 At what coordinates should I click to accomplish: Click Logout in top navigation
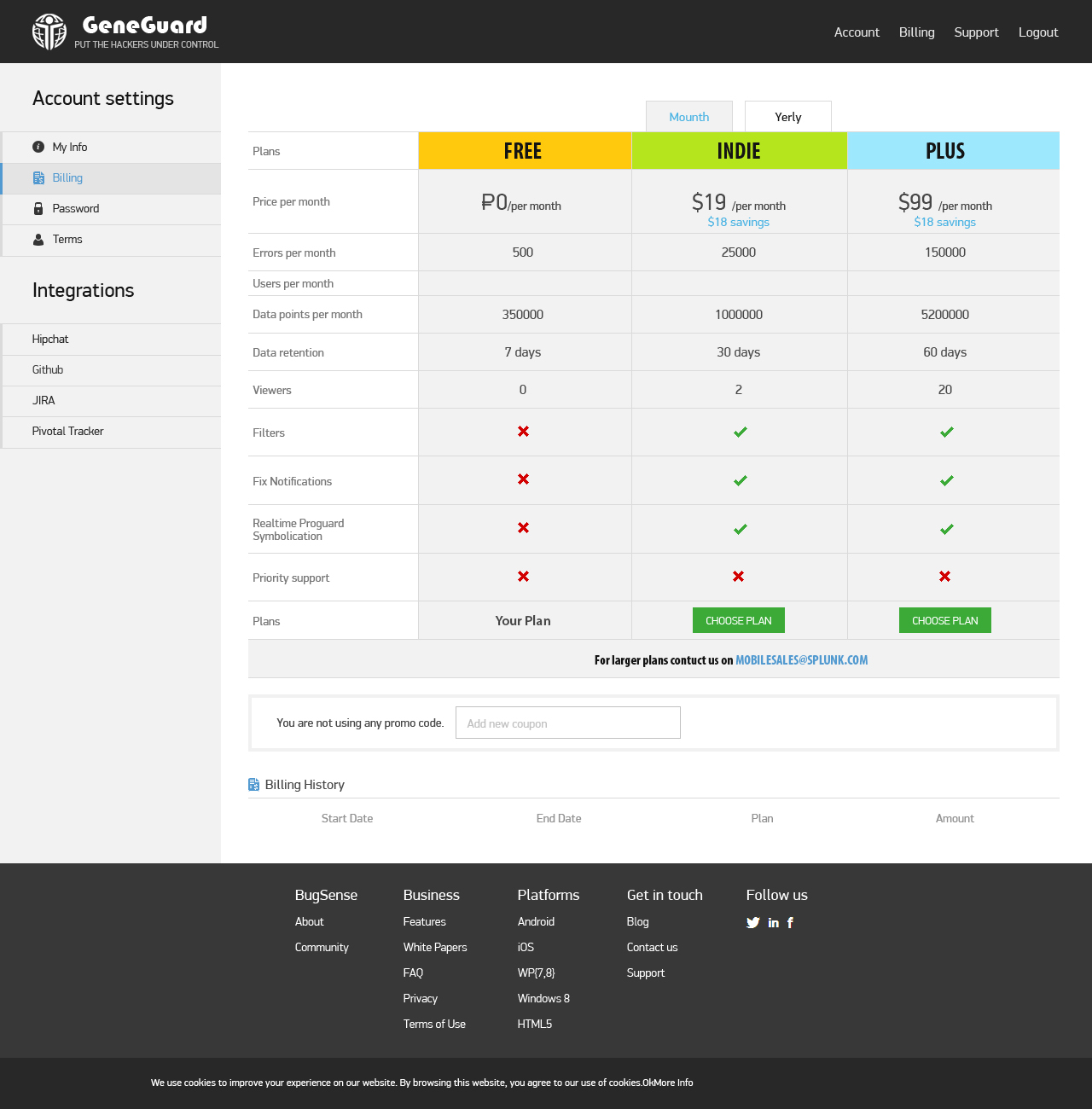coord(1038,32)
